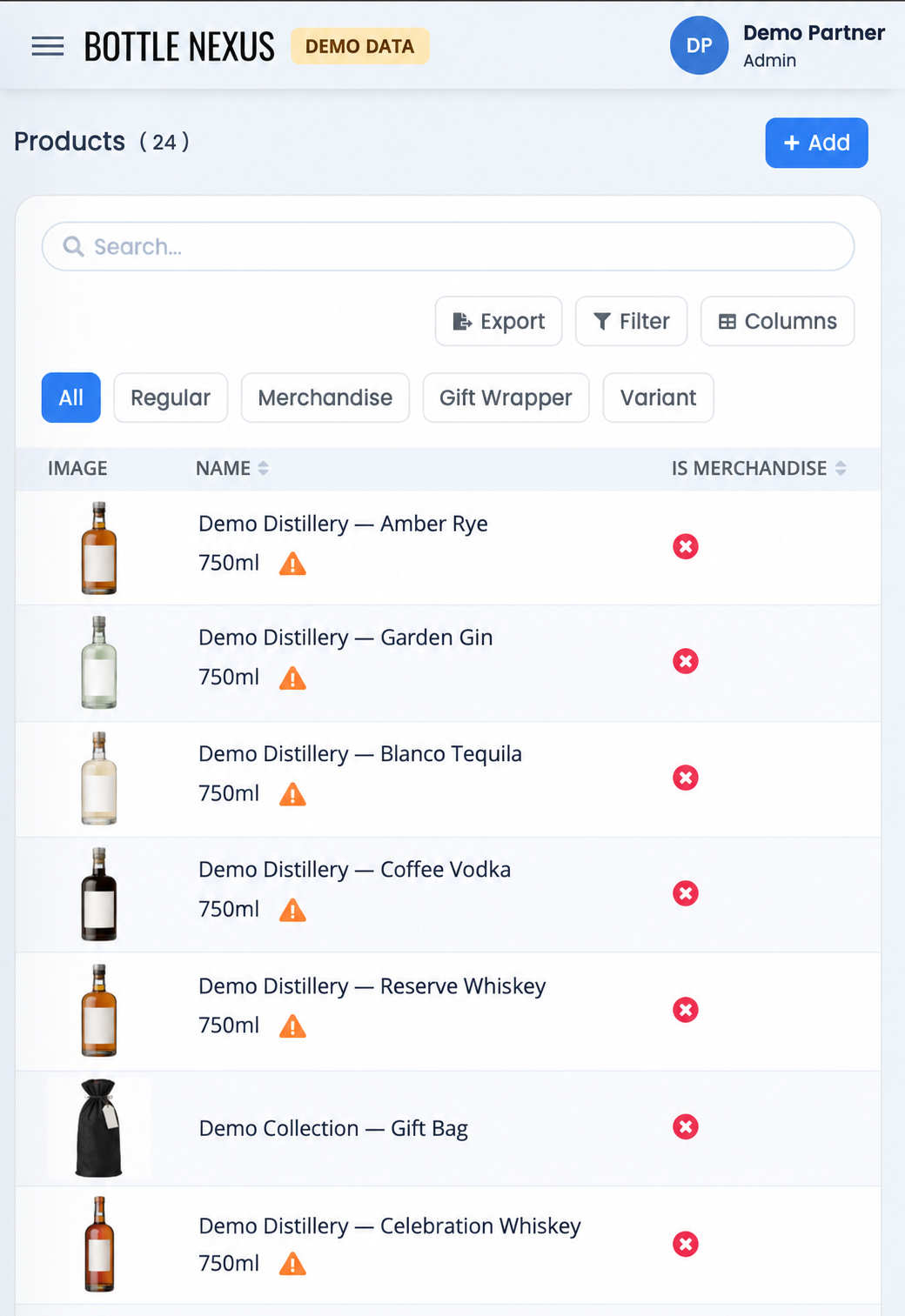Click merchandise X icon for Coffee Vodka

(x=686, y=893)
